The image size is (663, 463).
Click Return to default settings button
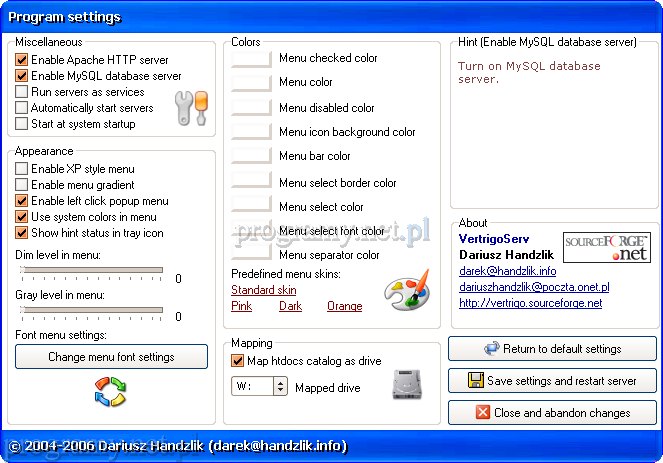(x=553, y=349)
